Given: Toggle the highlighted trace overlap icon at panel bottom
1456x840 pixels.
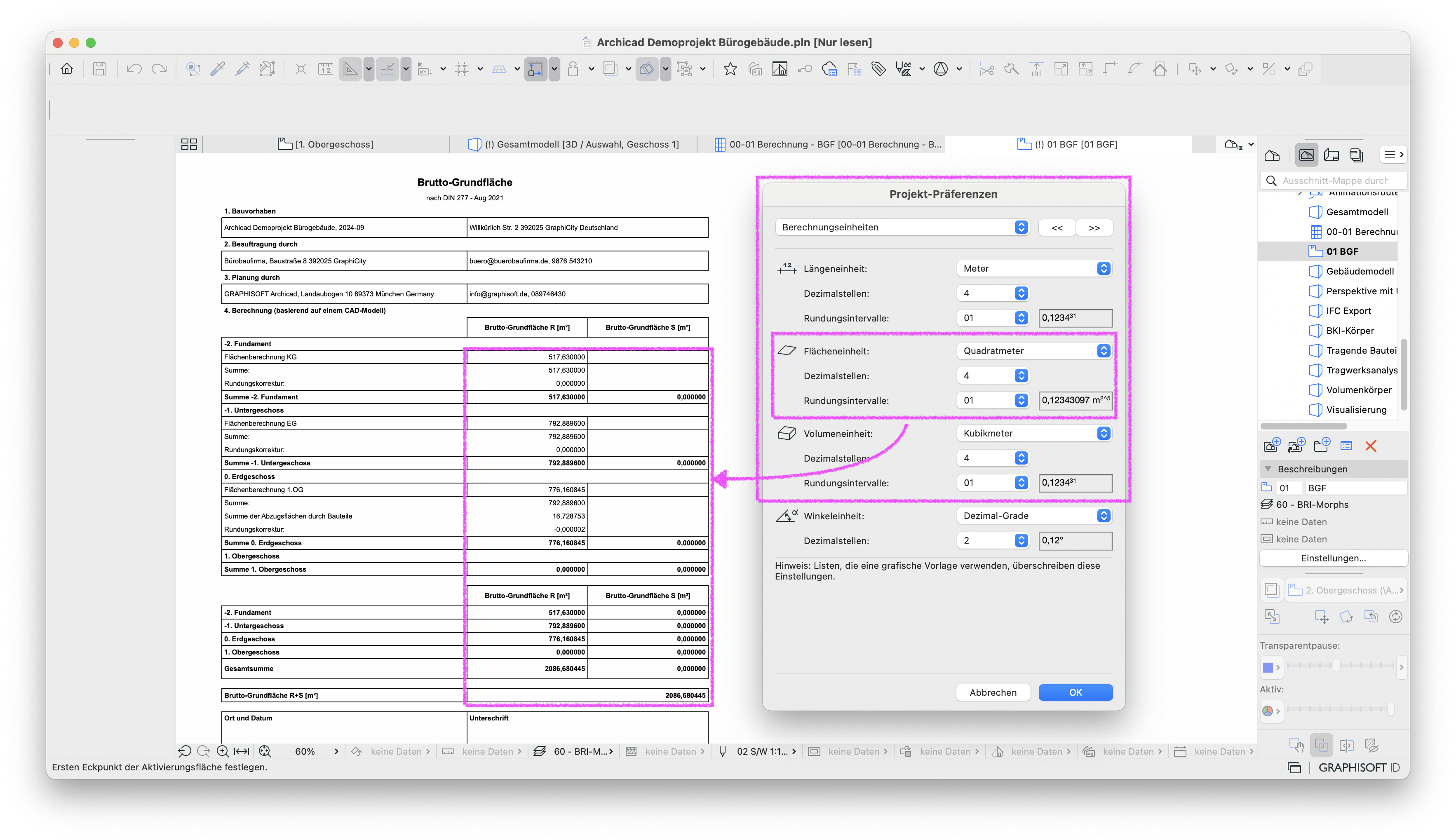Looking at the screenshot, I should coord(1321,745).
